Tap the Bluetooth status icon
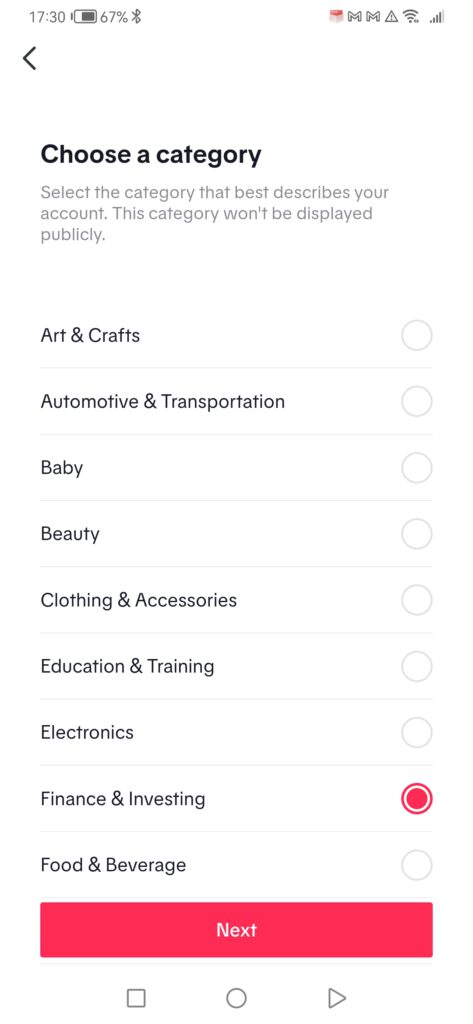Viewport: 473px width, 1024px height. (136, 17)
